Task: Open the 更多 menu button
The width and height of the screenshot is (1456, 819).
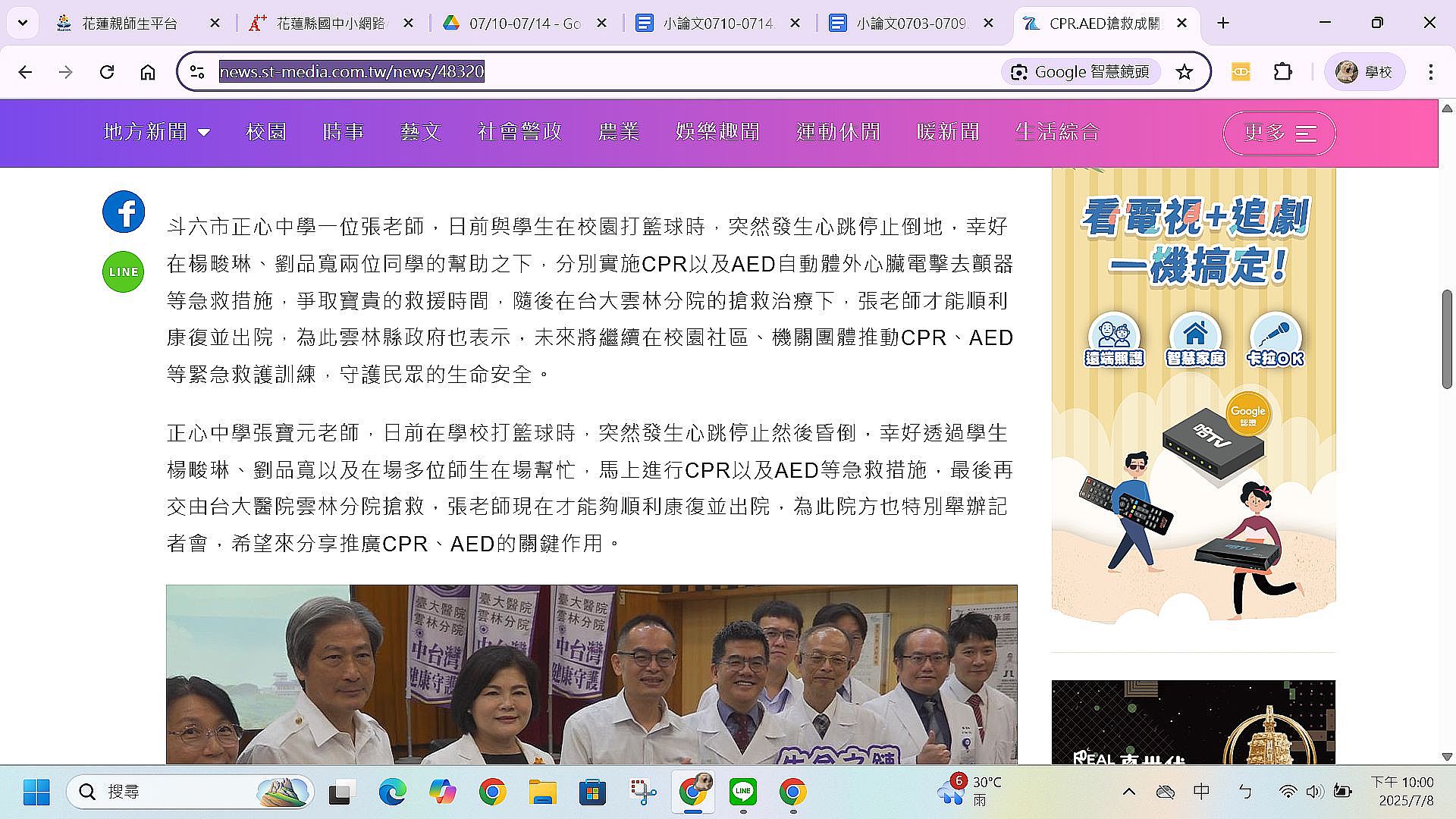Action: click(1279, 133)
